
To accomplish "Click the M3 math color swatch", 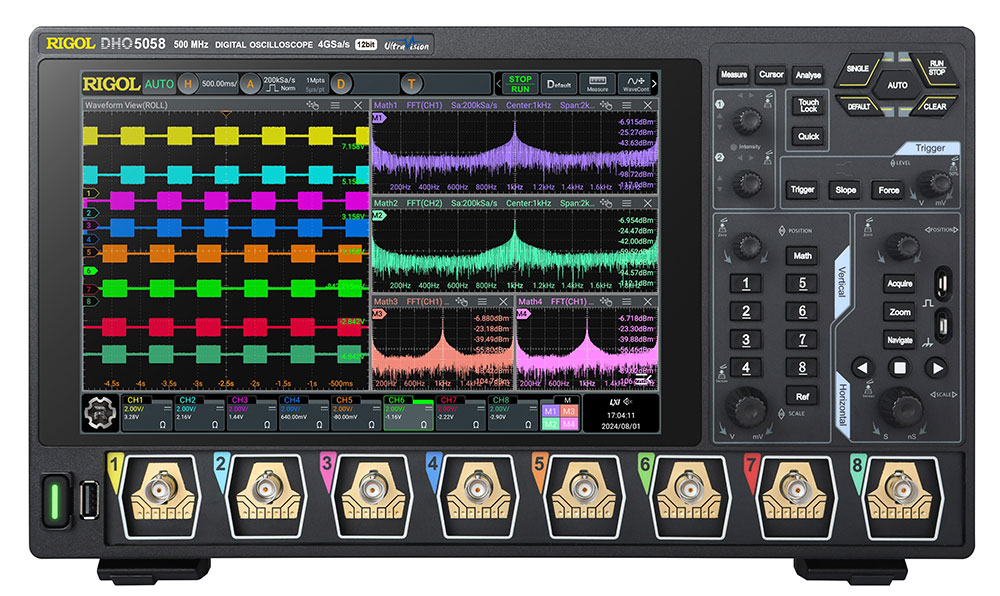I will click(x=569, y=410).
